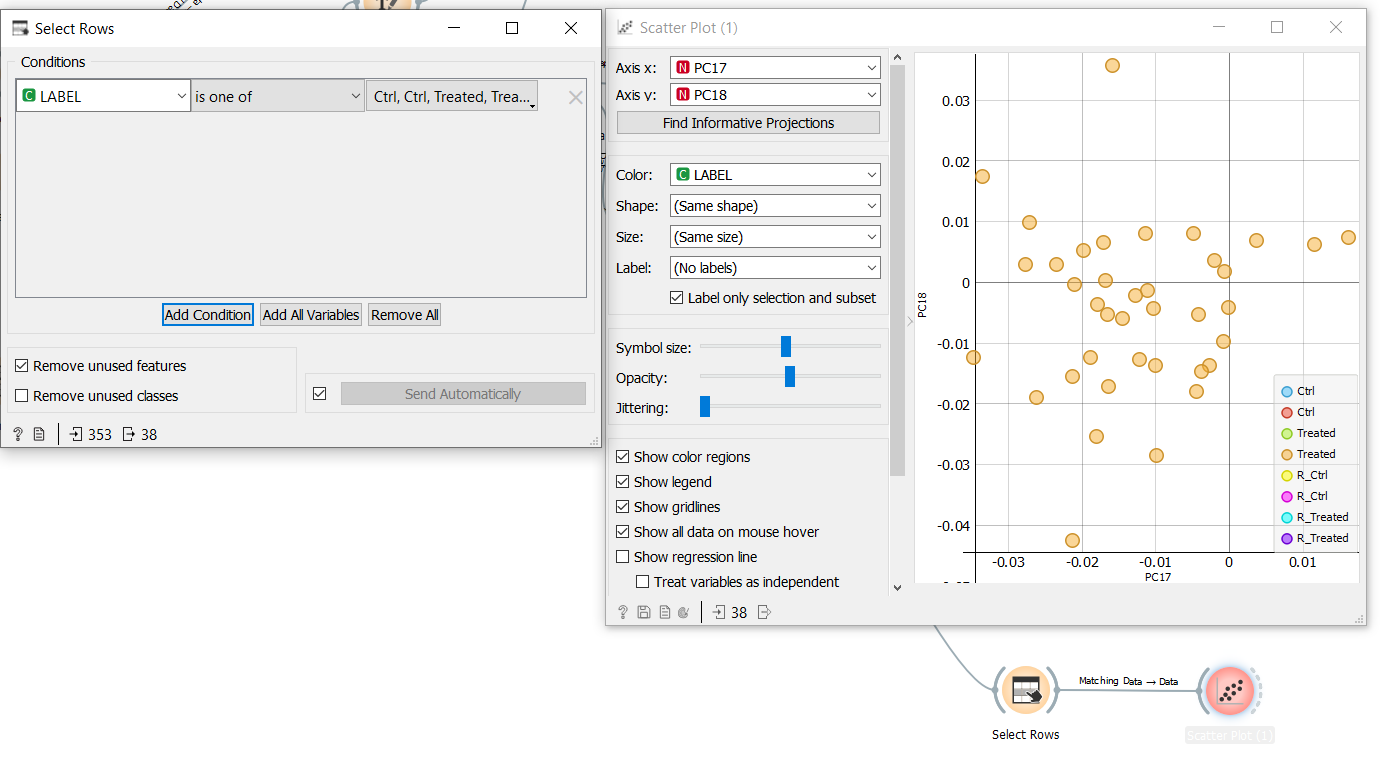Click Find Informative Projections
Image resolution: width=1387 pixels, height=774 pixels.
(748, 122)
